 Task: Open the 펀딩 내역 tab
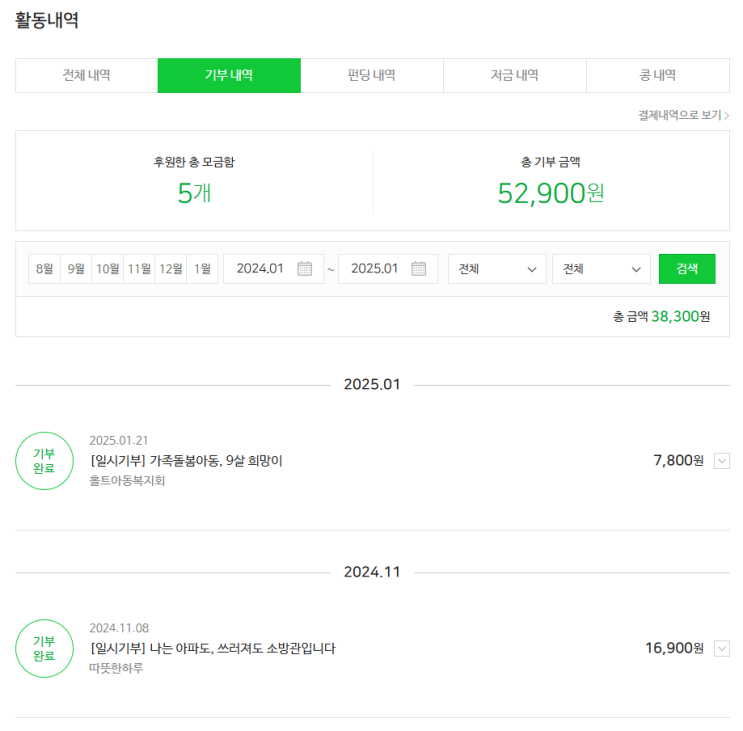(x=371, y=76)
